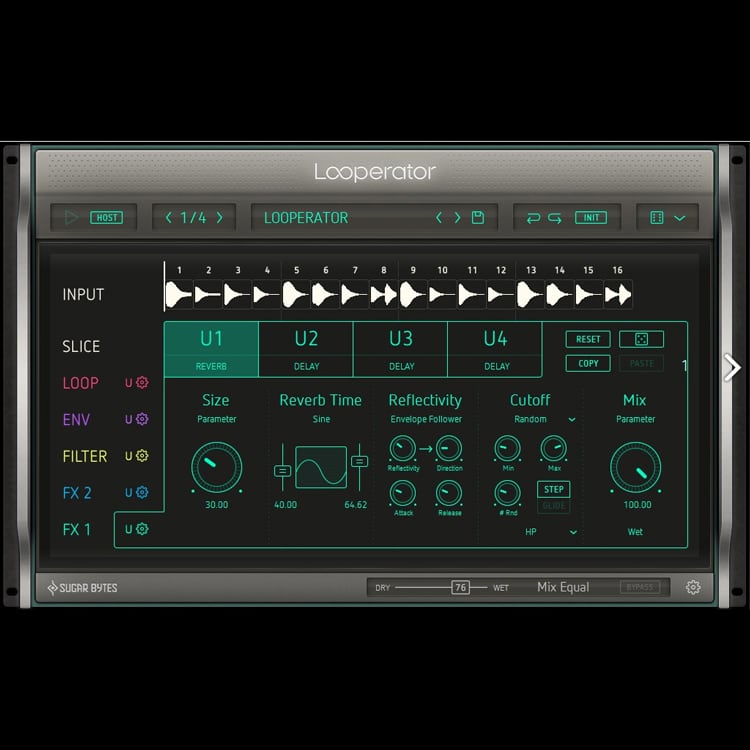Screen dimensions: 750x750
Task: Click the Wet mix mode label
Action: tap(635, 532)
